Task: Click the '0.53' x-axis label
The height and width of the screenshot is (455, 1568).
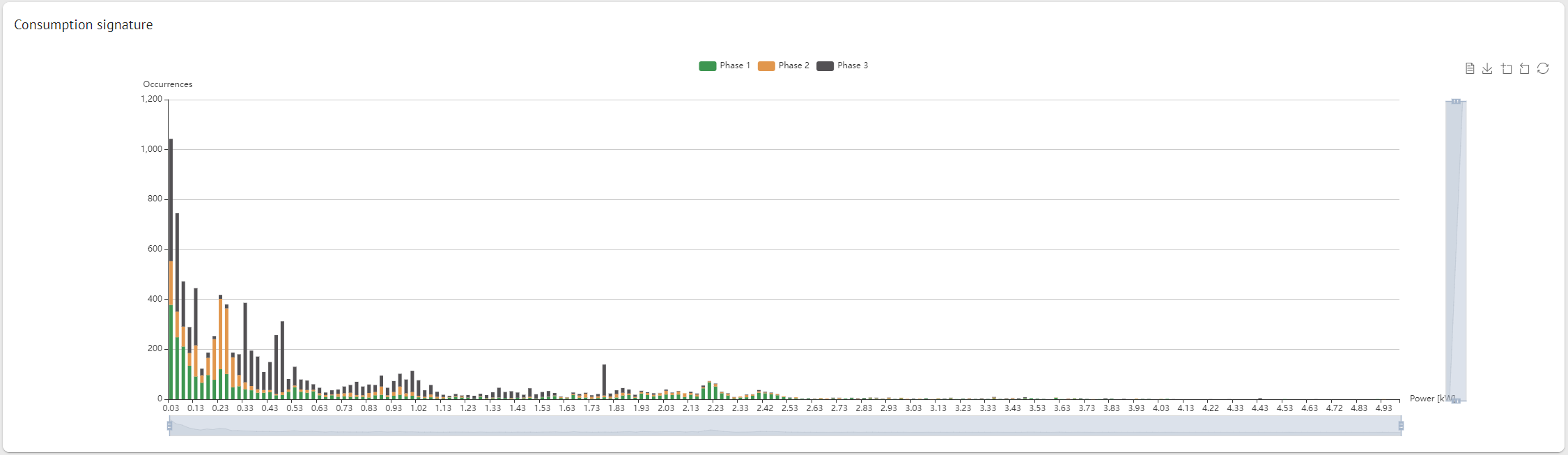Action: (295, 408)
